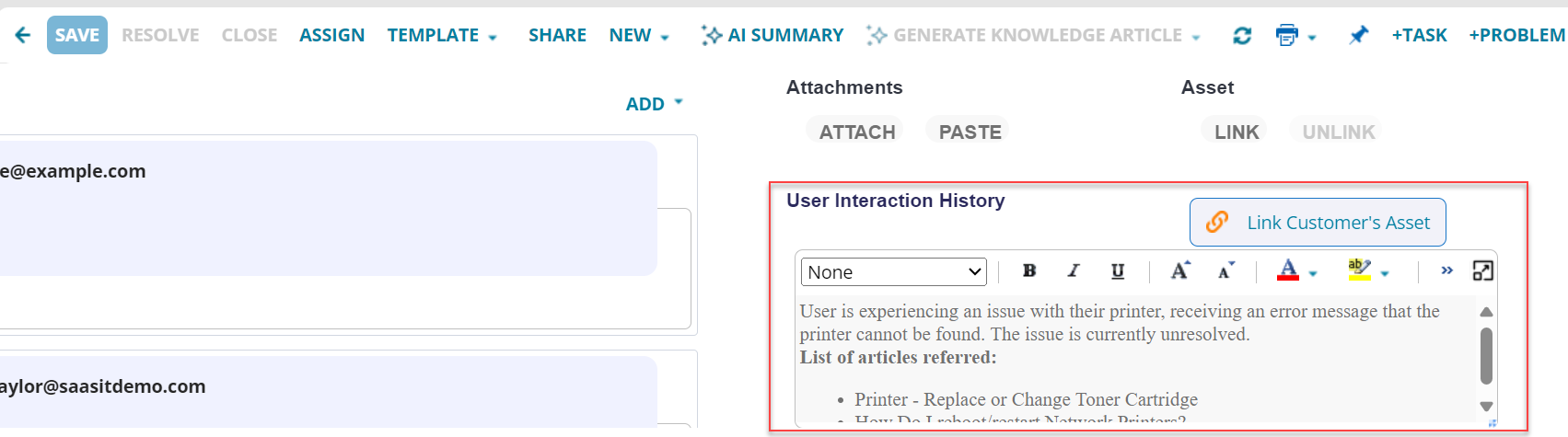Pin the incident with pushpin icon
1568x437 pixels.
1358,35
